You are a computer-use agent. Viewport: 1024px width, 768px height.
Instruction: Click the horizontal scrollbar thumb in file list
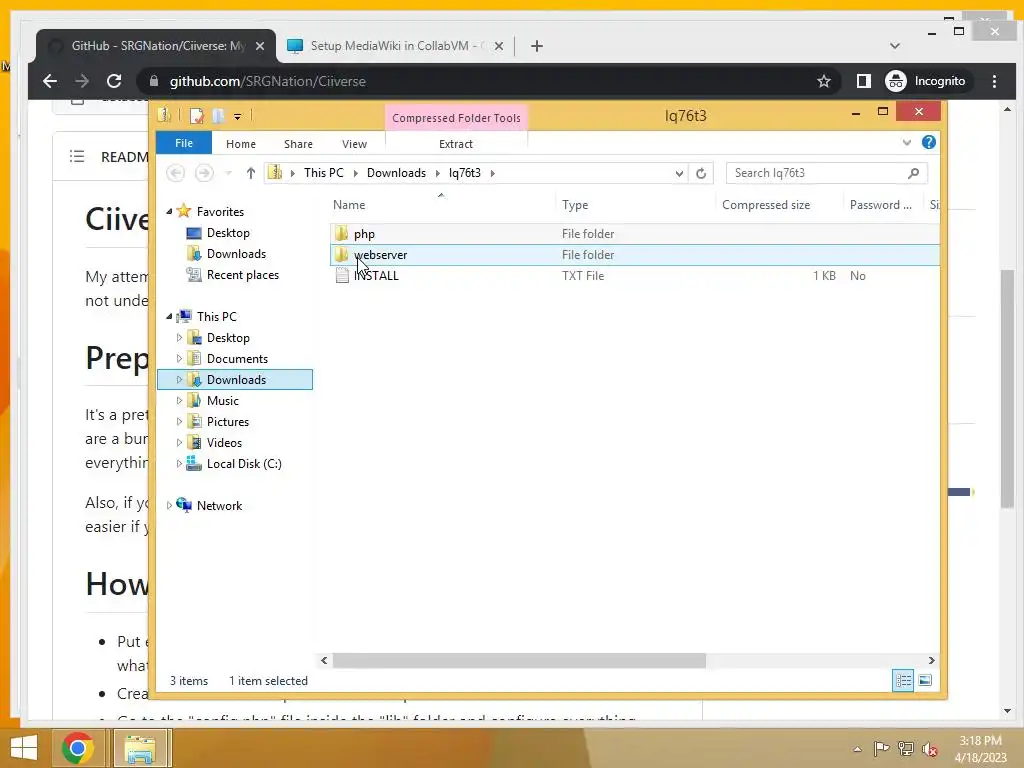click(519, 660)
